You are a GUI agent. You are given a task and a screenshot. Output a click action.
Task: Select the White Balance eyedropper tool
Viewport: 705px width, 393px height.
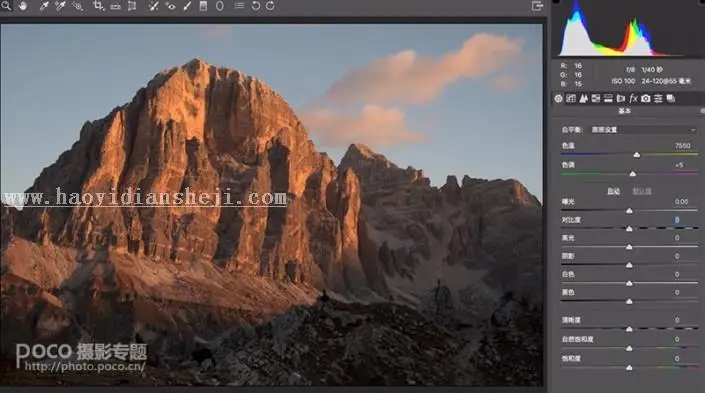coord(44,6)
